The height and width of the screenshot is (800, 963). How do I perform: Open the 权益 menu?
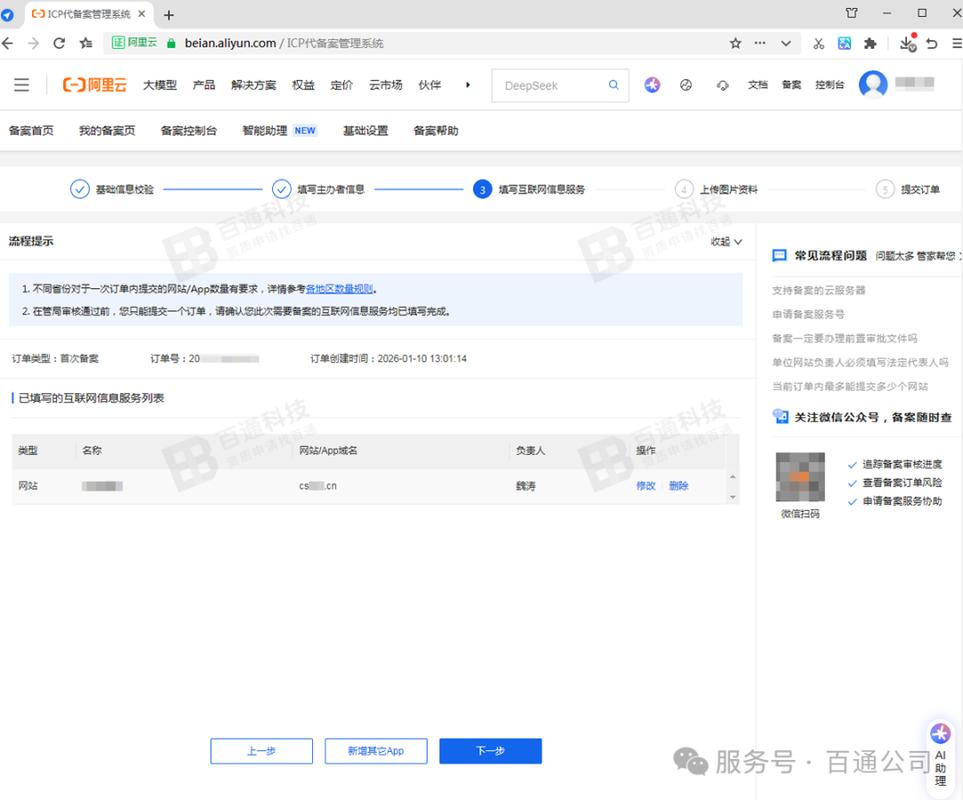point(303,85)
